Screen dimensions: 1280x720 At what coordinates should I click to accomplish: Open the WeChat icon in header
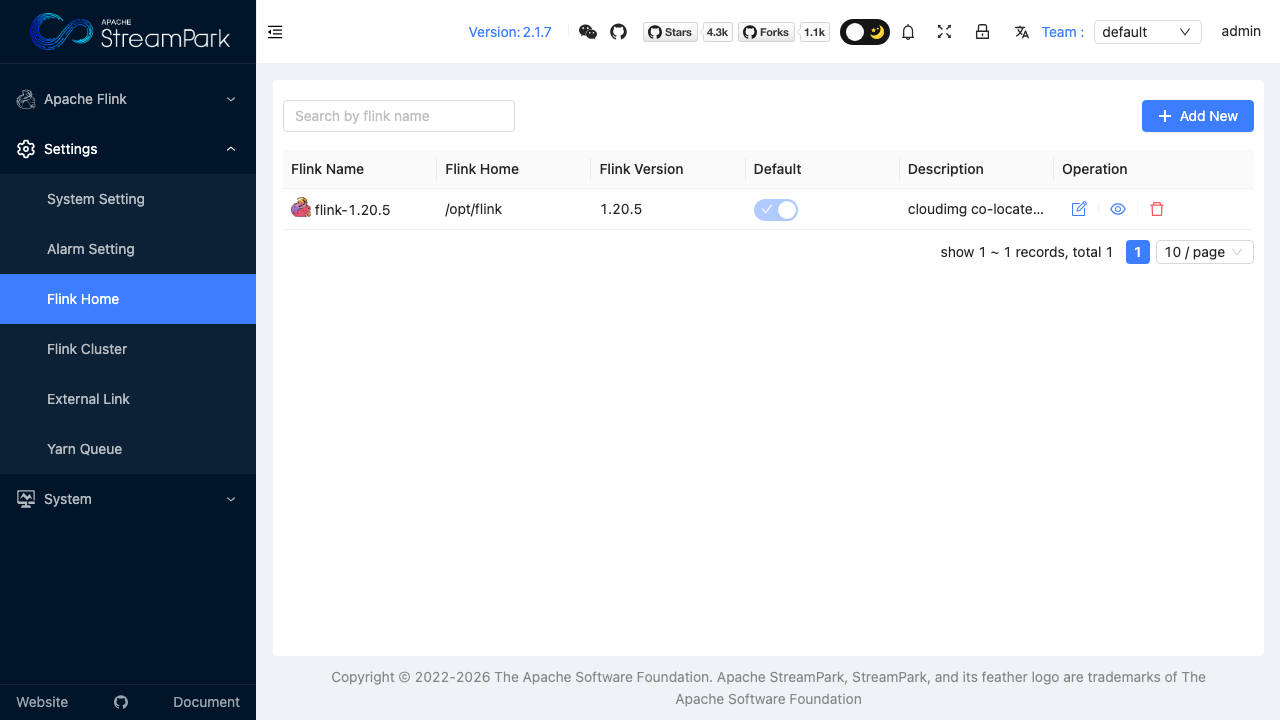coord(588,32)
